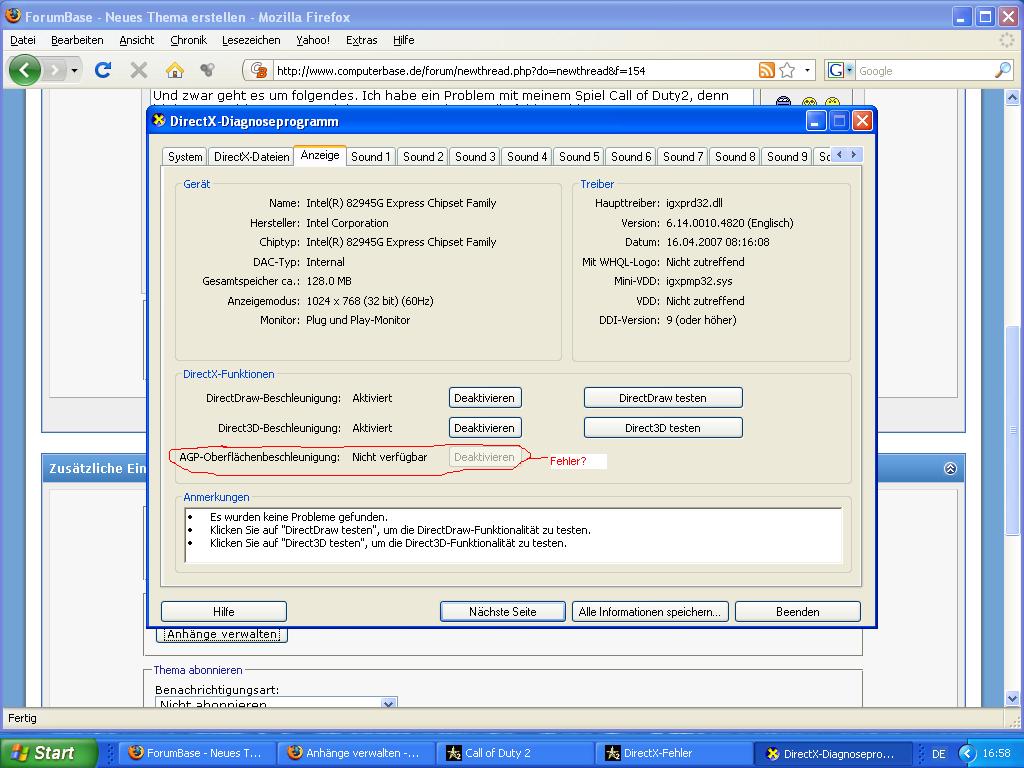Click the Anhänge verwalten button on forum page
The height and width of the screenshot is (768, 1024).
pyautogui.click(x=222, y=634)
